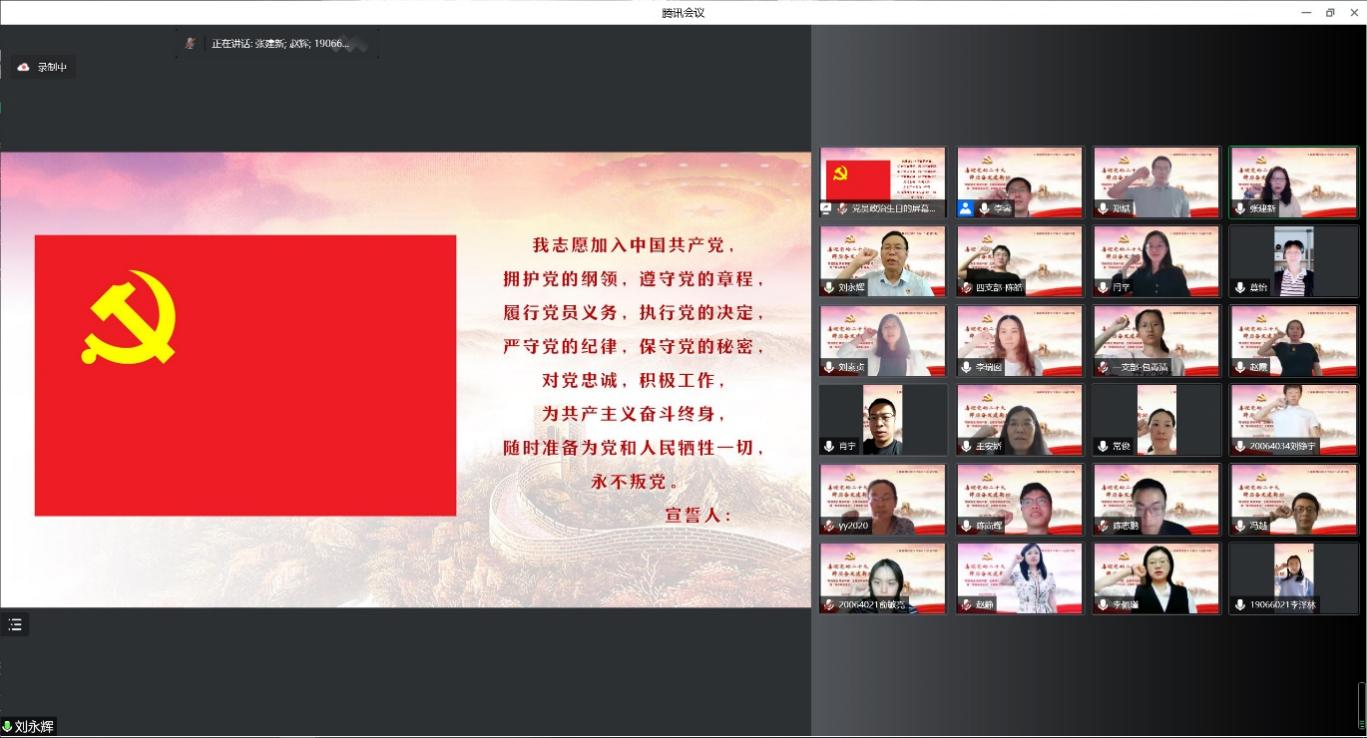Toggle microphone on 刘永辉's video tile
This screenshot has height=738, width=1367.
pos(828,288)
